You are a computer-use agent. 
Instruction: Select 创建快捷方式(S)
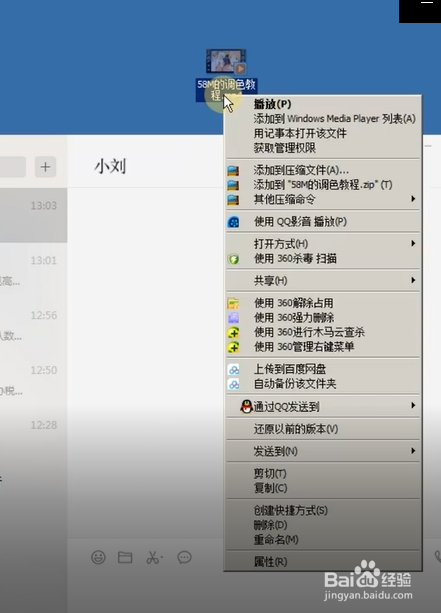pyautogui.click(x=323, y=510)
